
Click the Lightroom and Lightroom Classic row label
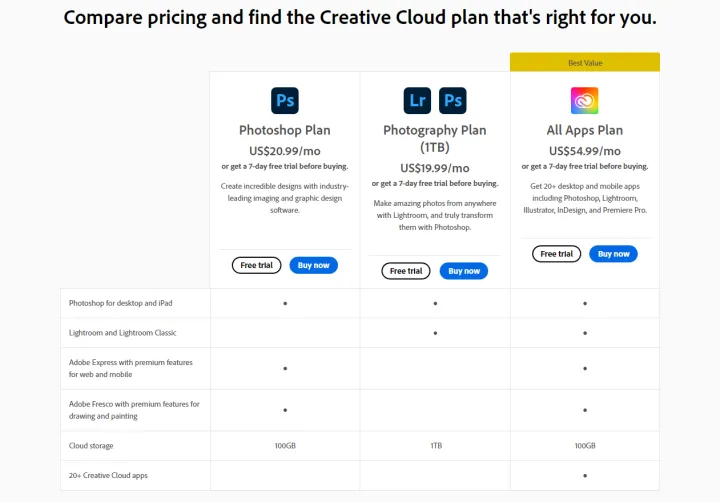pos(123,332)
